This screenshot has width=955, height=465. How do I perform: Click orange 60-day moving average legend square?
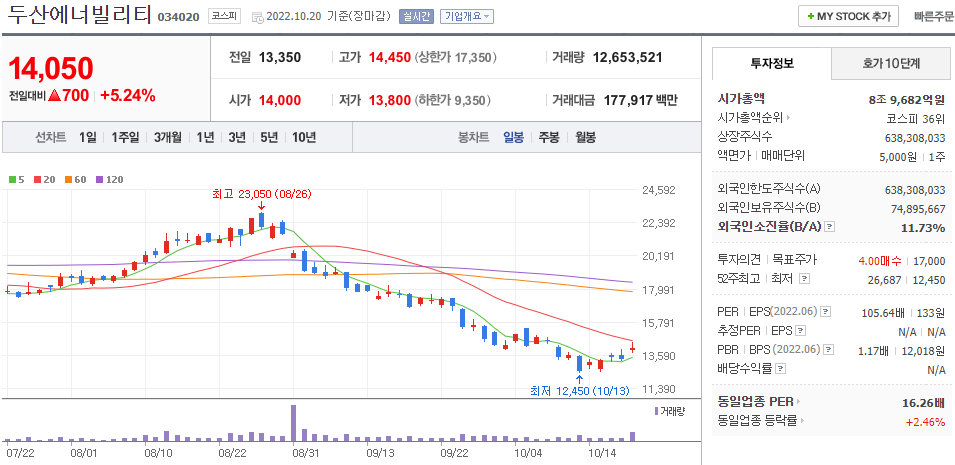point(68,180)
